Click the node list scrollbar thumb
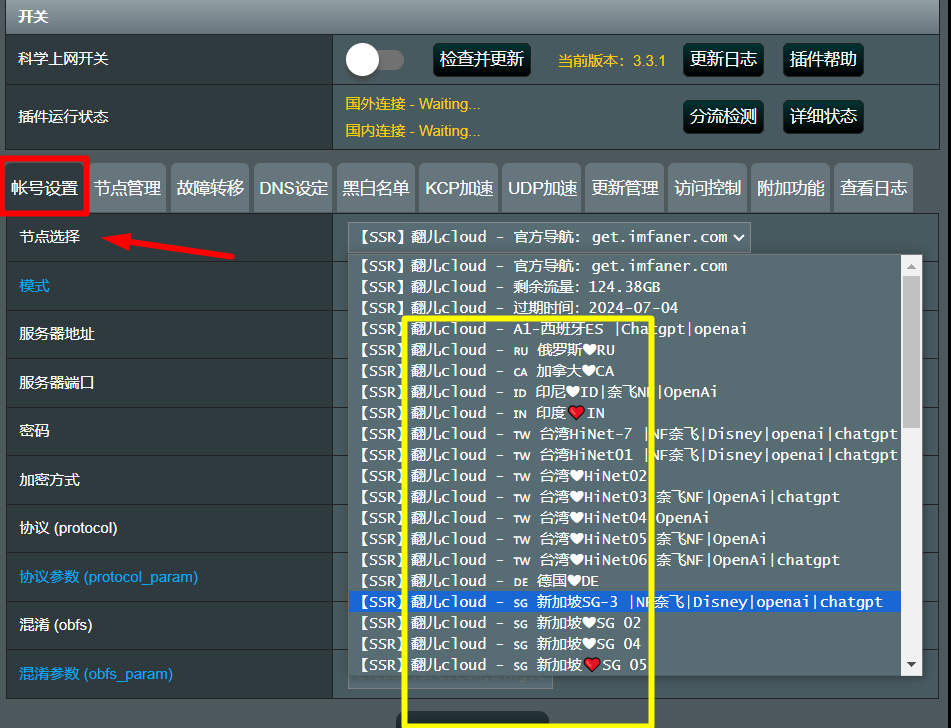The height and width of the screenshot is (728, 951). point(911,352)
